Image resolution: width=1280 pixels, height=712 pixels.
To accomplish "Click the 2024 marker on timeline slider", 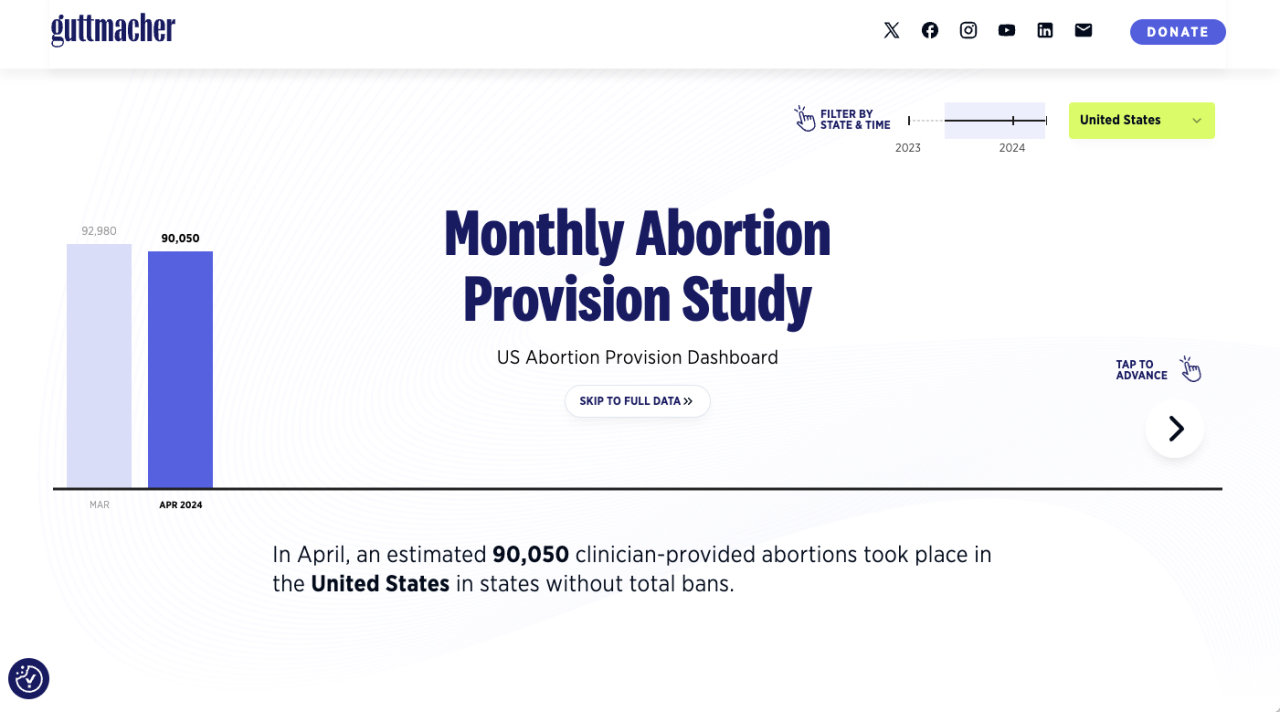I will (x=1013, y=120).
